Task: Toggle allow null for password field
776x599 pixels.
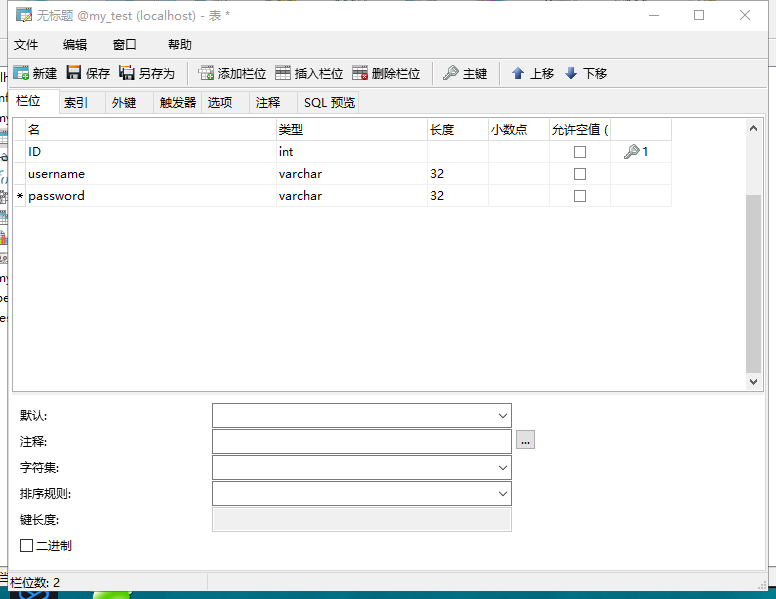Action: (x=580, y=196)
